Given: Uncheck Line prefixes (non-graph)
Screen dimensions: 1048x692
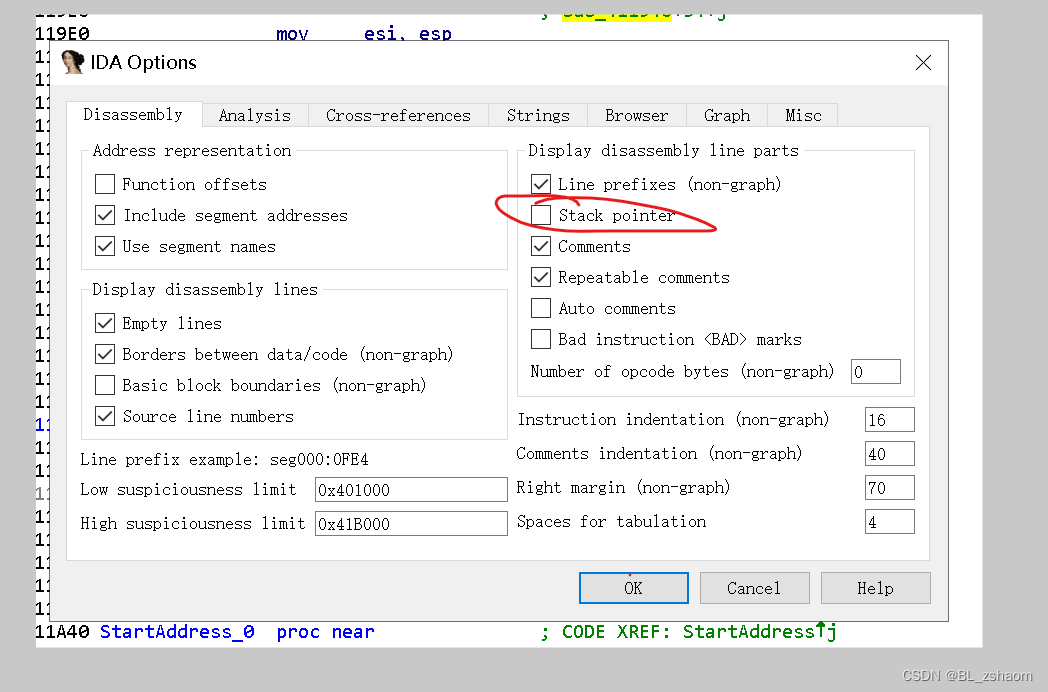Looking at the screenshot, I should coord(541,184).
